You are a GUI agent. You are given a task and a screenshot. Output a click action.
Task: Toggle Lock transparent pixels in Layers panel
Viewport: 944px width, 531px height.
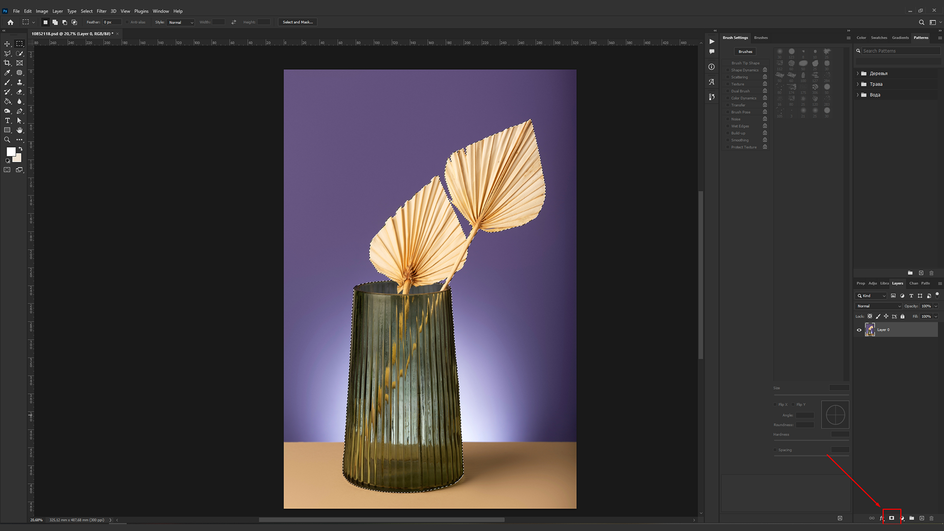[869, 316]
